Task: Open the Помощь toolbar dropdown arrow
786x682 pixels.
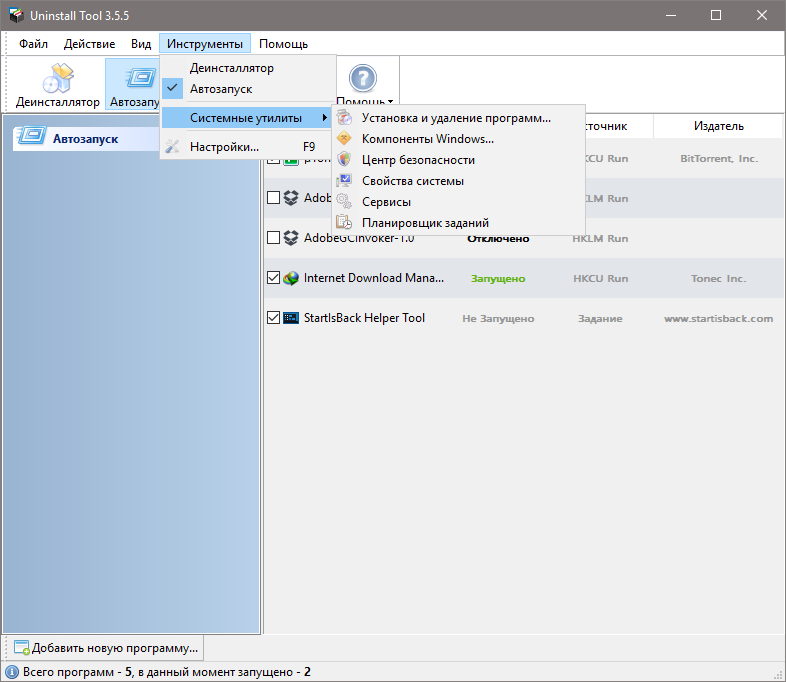Action: (390, 102)
